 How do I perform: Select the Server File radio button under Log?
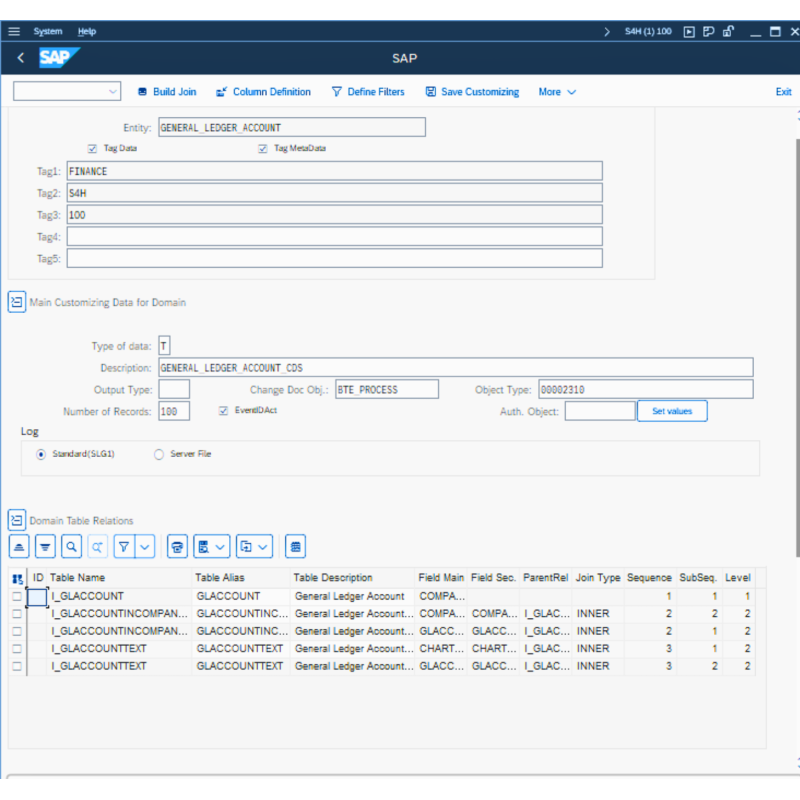tap(157, 454)
